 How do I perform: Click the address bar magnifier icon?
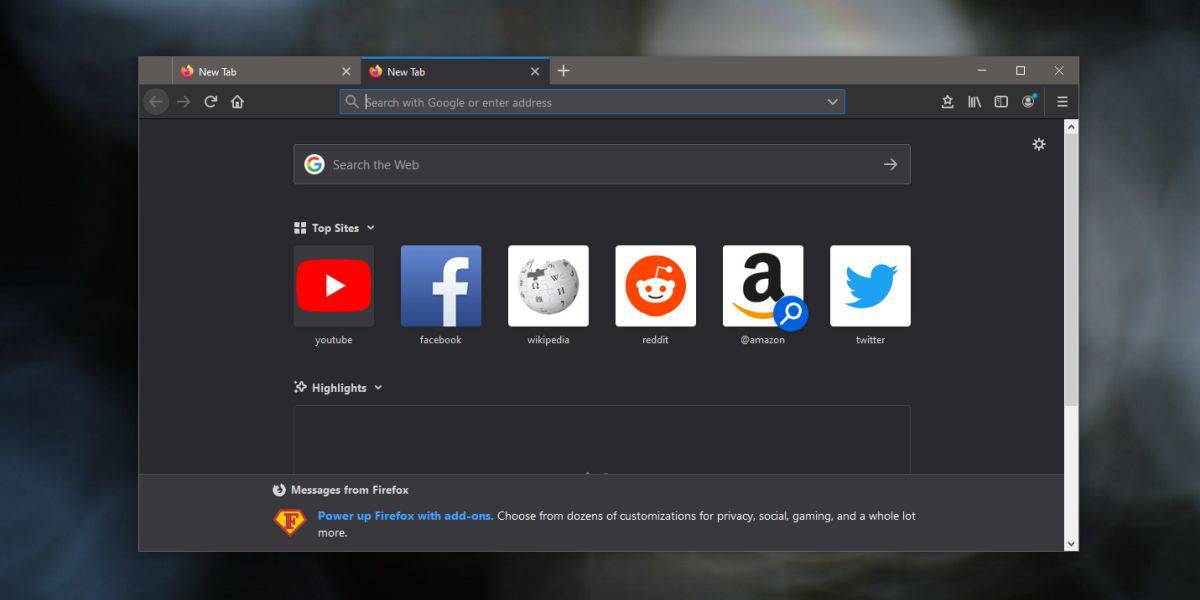tap(352, 102)
